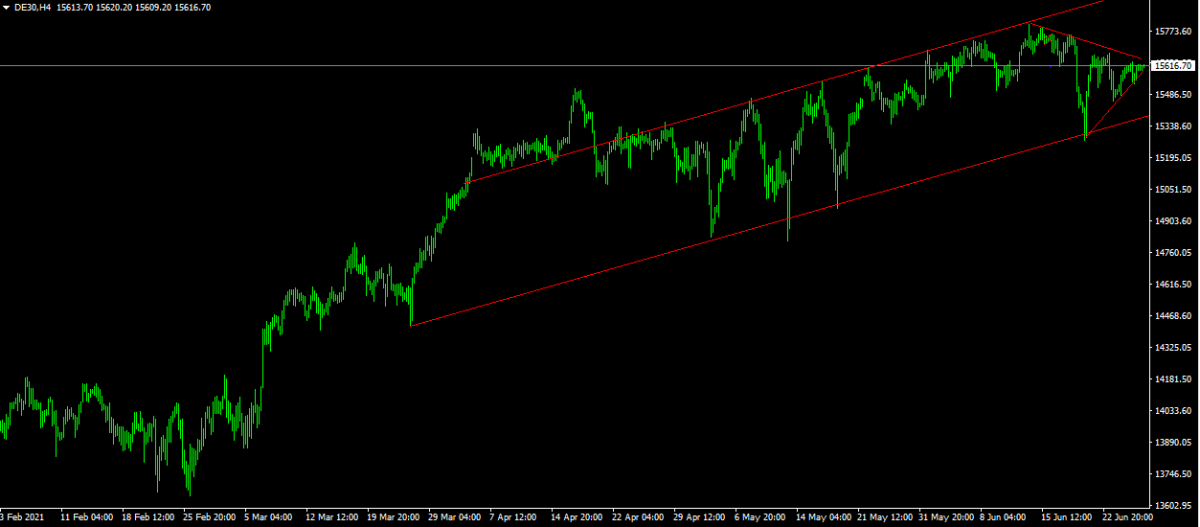1200x527 pixels.
Task: Click the 15773.60 price axis label
Action: (1173, 32)
